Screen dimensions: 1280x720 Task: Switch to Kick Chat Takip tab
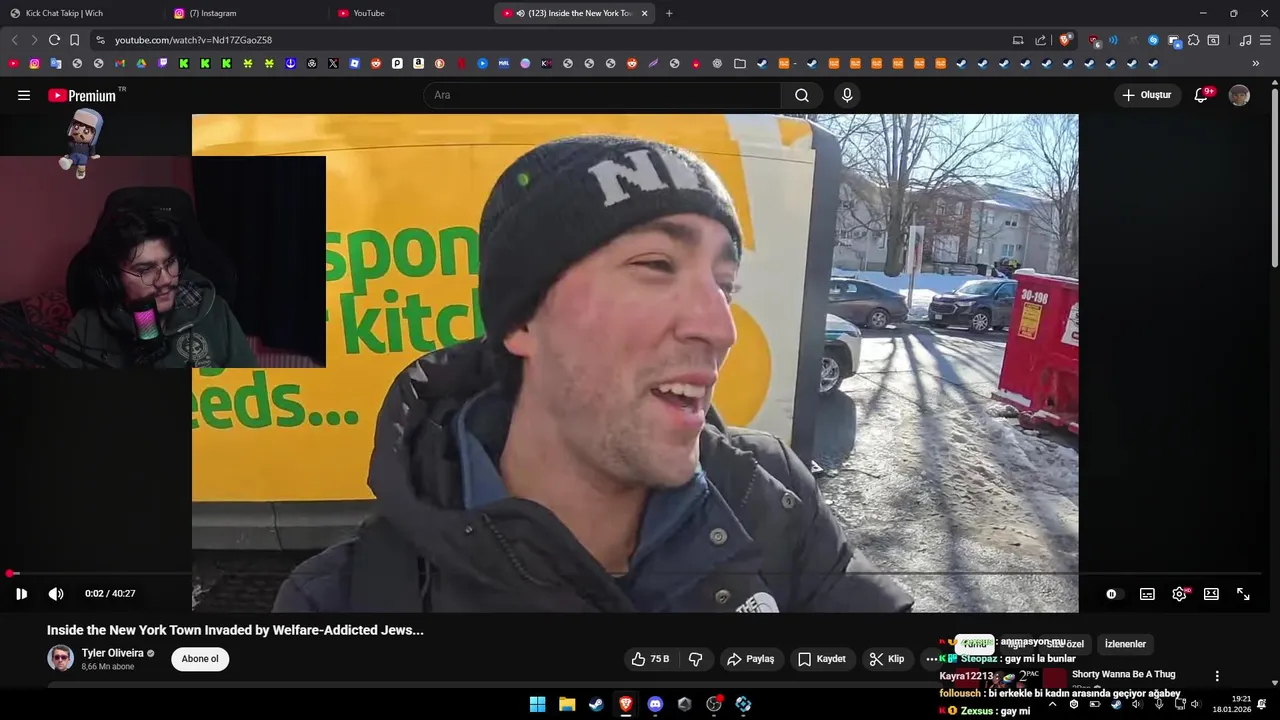click(78, 13)
